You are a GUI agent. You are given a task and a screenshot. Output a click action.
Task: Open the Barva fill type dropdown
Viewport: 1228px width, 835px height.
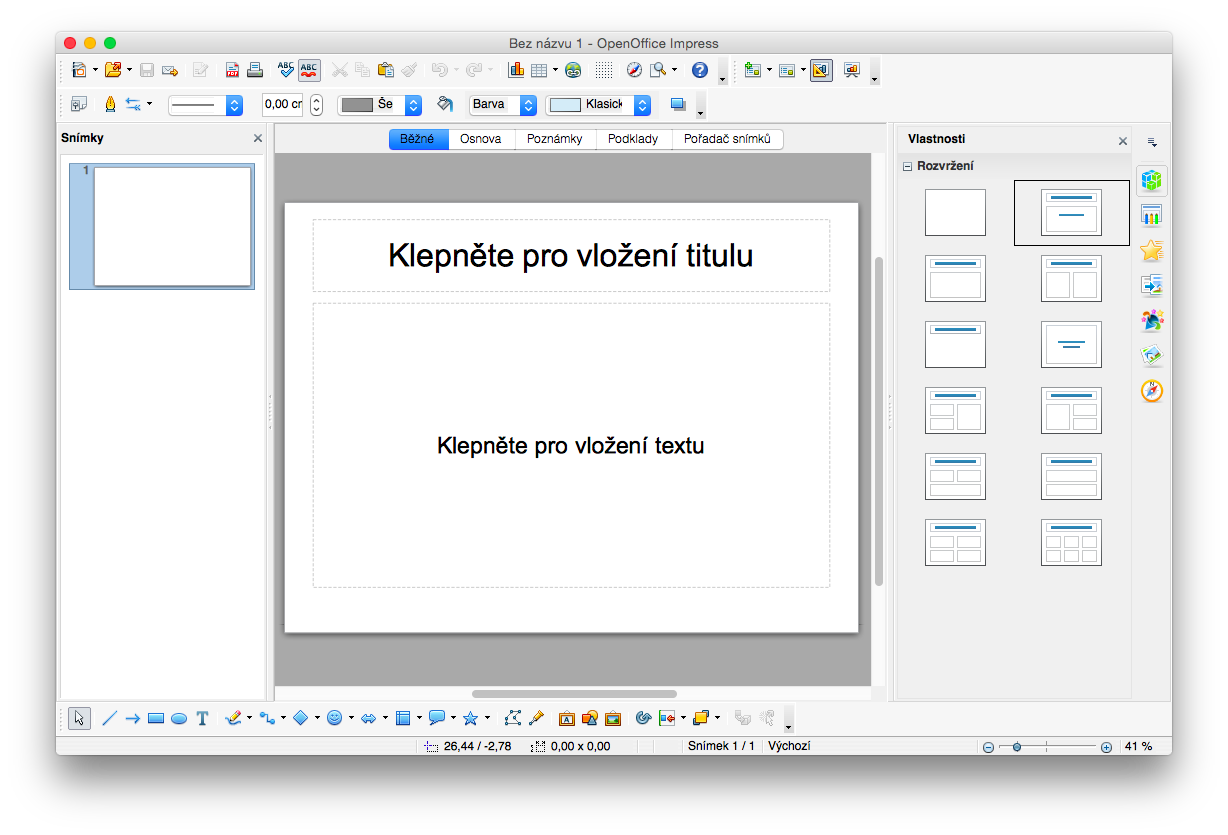[x=528, y=104]
